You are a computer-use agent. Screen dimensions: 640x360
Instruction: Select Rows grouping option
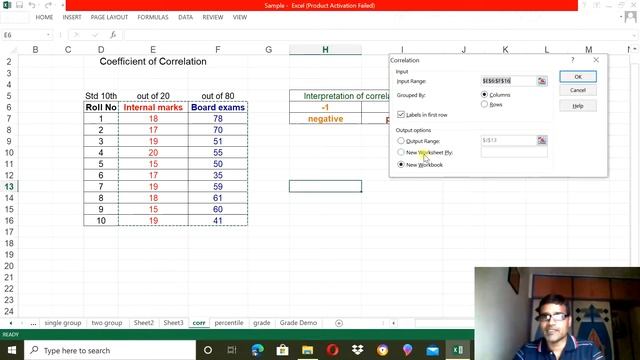click(484, 104)
